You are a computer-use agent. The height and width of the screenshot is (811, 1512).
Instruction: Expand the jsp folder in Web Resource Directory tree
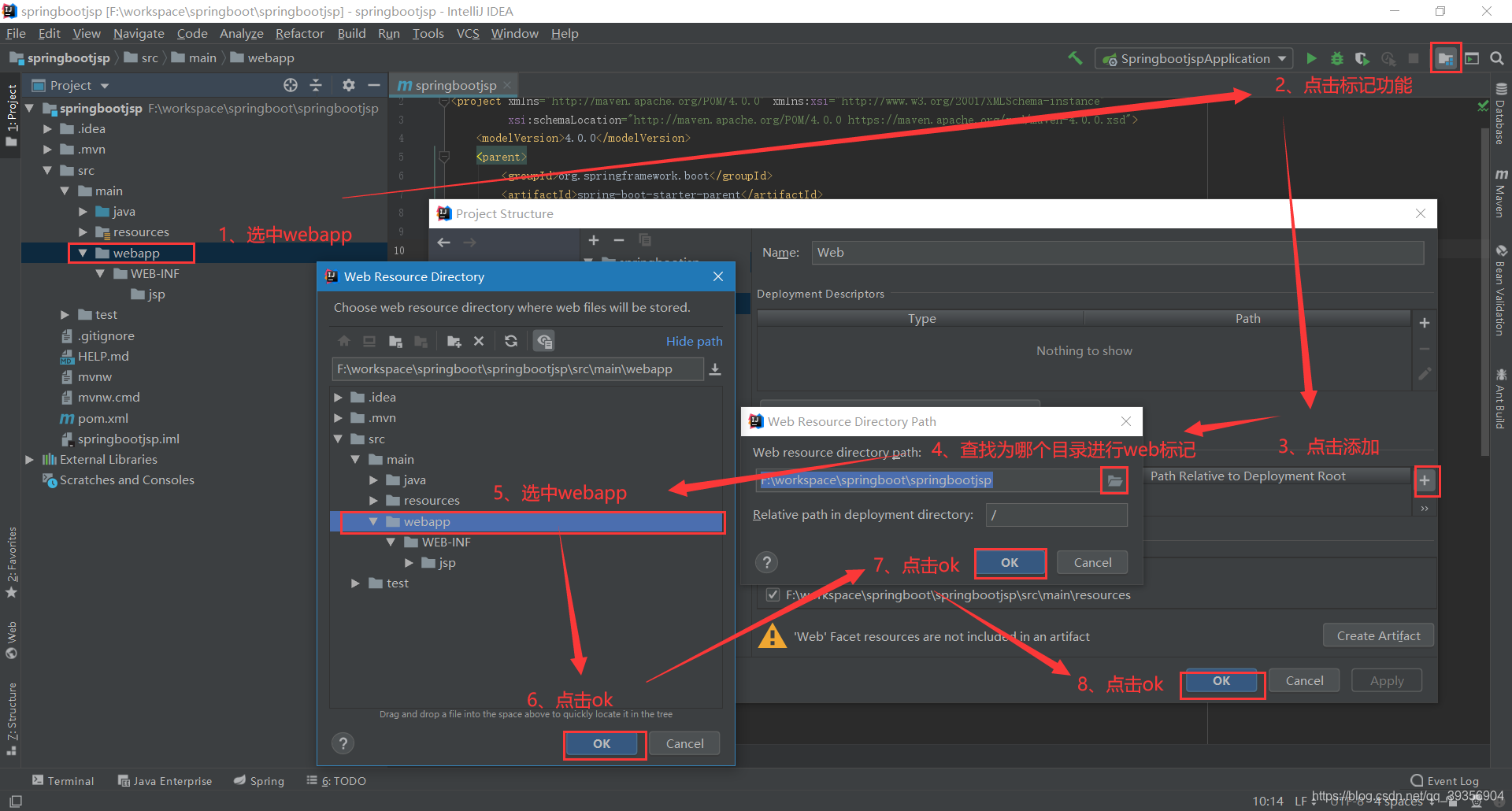point(409,563)
